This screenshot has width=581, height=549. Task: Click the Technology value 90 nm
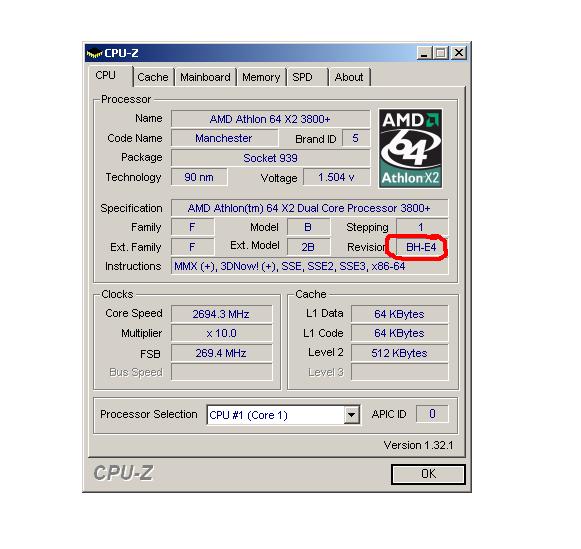tap(199, 177)
